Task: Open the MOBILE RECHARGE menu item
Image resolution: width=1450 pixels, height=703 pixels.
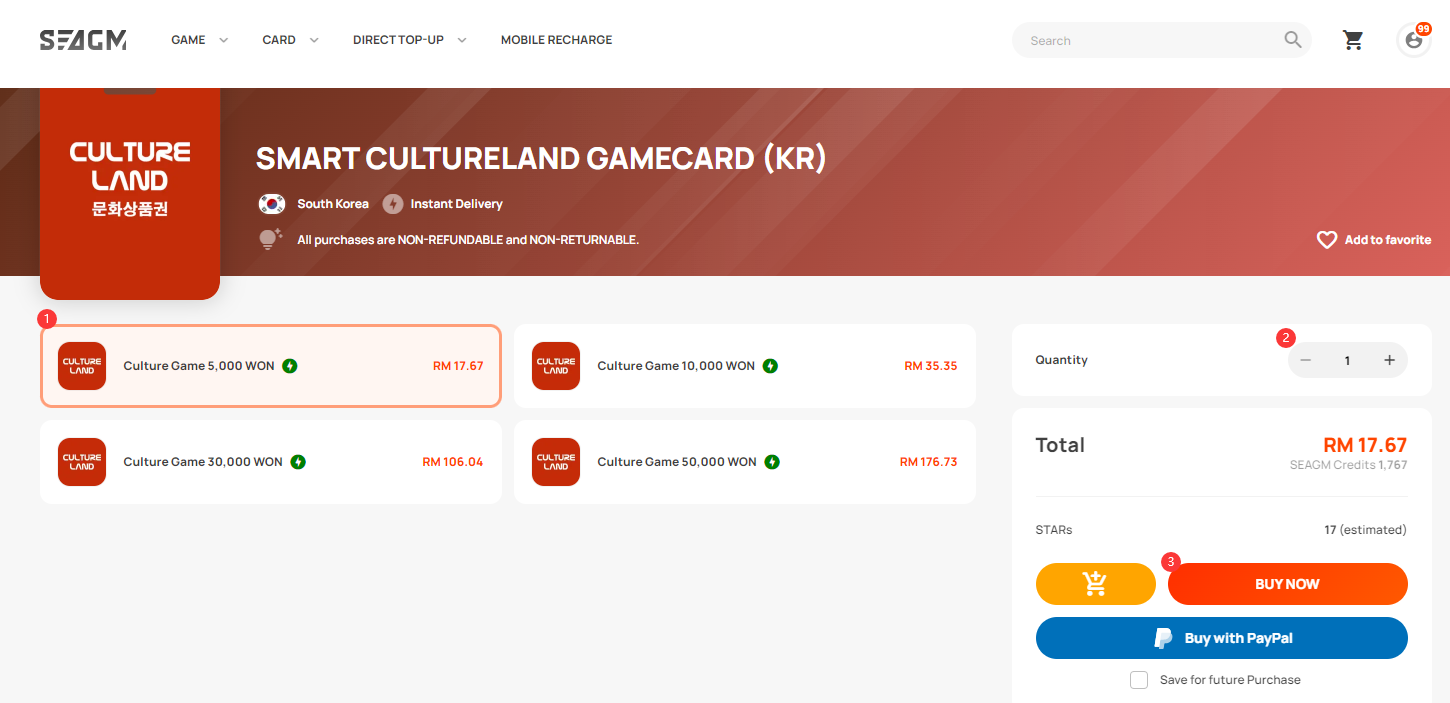Action: [556, 40]
